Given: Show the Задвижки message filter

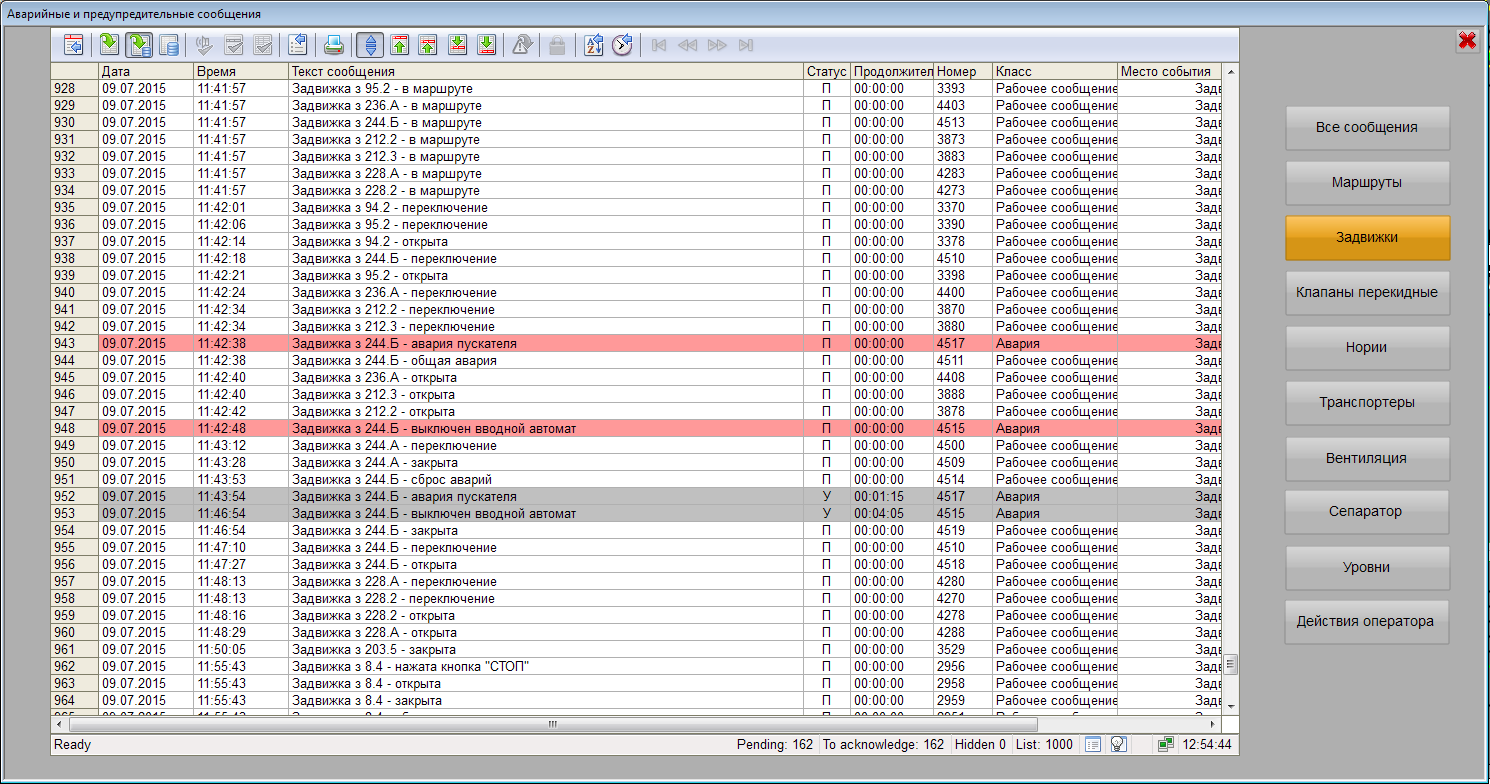Looking at the screenshot, I should 1366,238.
